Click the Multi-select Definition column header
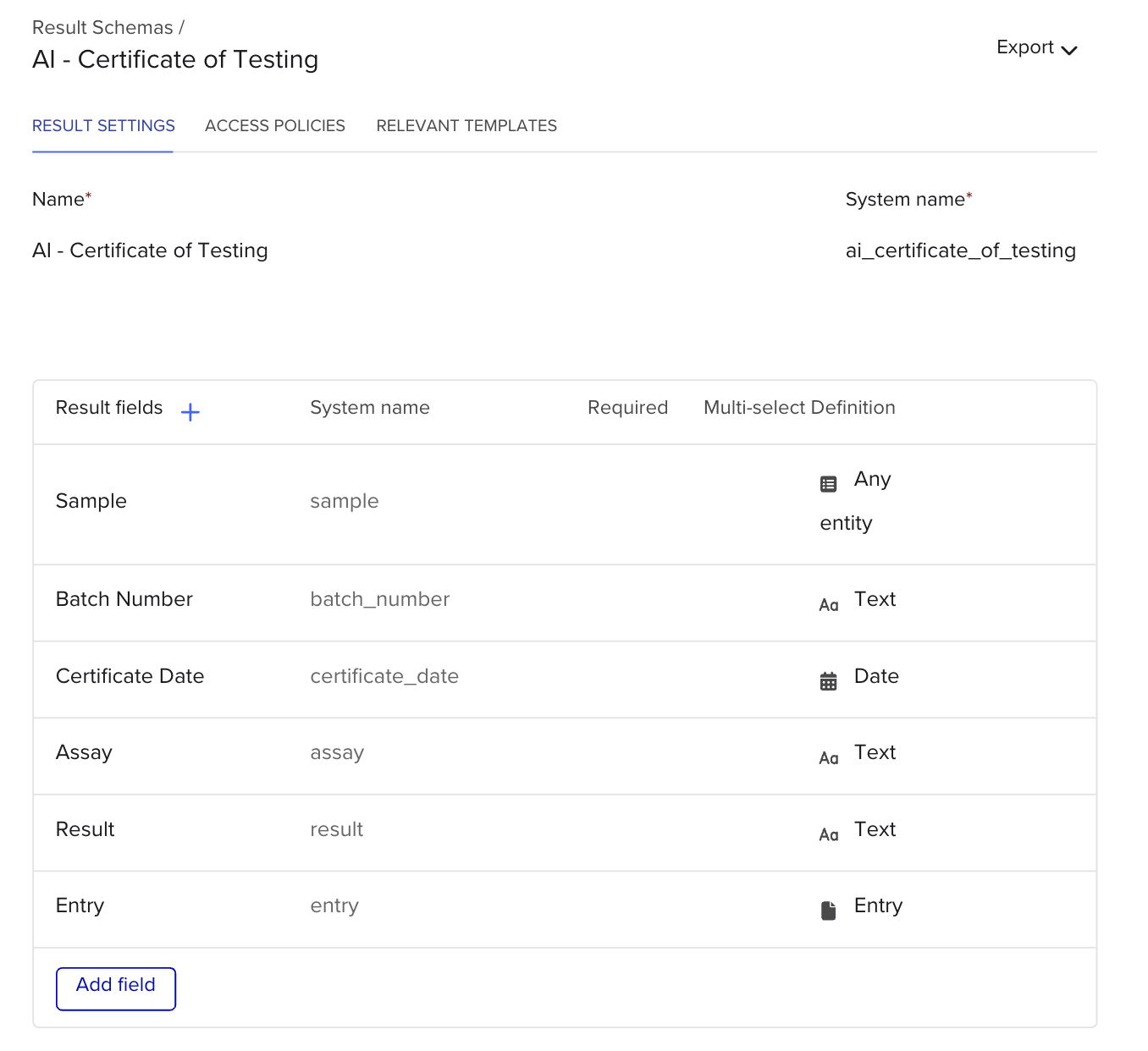 coord(799,408)
